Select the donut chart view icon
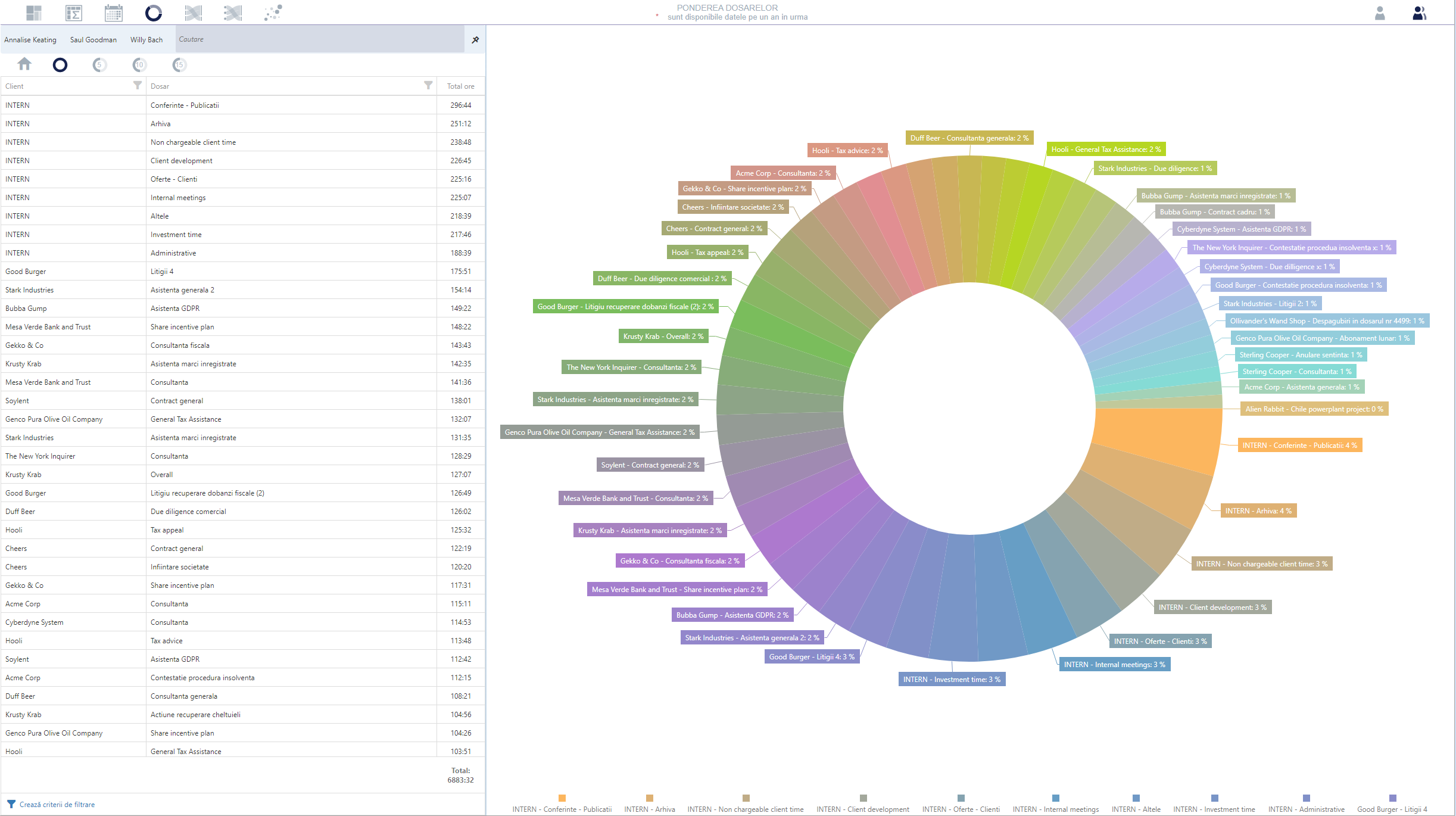The height and width of the screenshot is (816, 1456). (x=153, y=13)
